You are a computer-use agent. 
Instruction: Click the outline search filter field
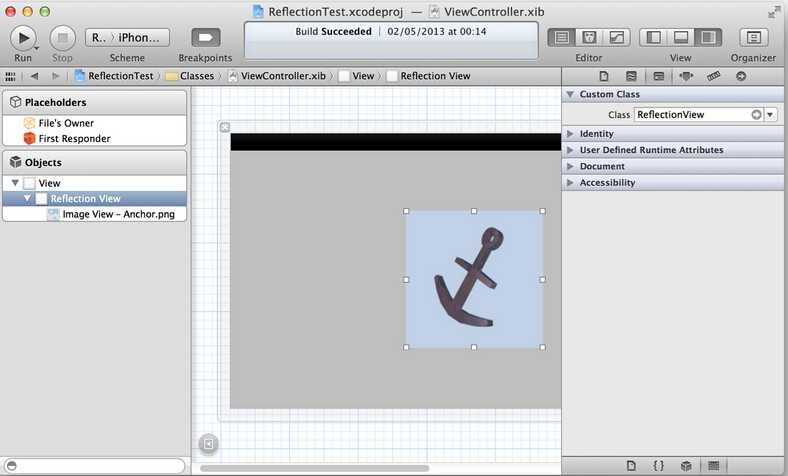[x=94, y=465]
